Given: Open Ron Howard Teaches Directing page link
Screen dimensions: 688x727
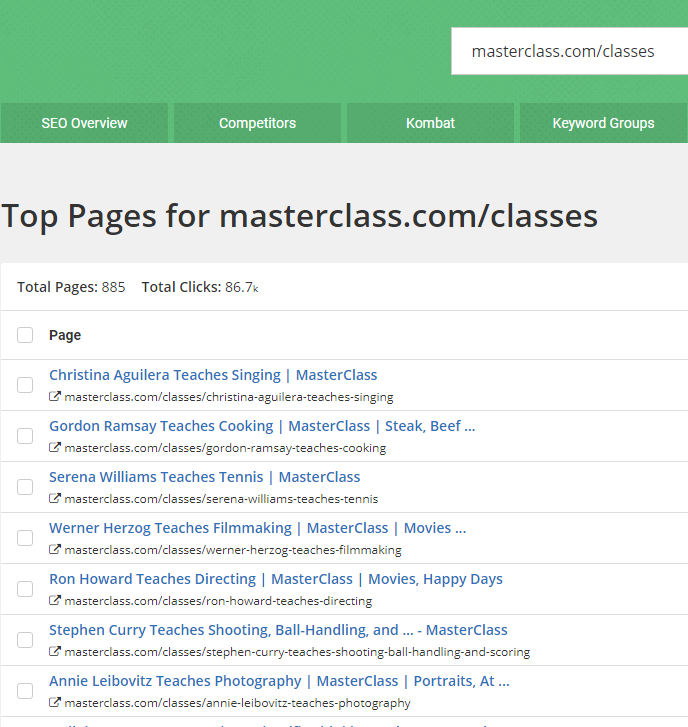Looking at the screenshot, I should pyautogui.click(x=276, y=579).
